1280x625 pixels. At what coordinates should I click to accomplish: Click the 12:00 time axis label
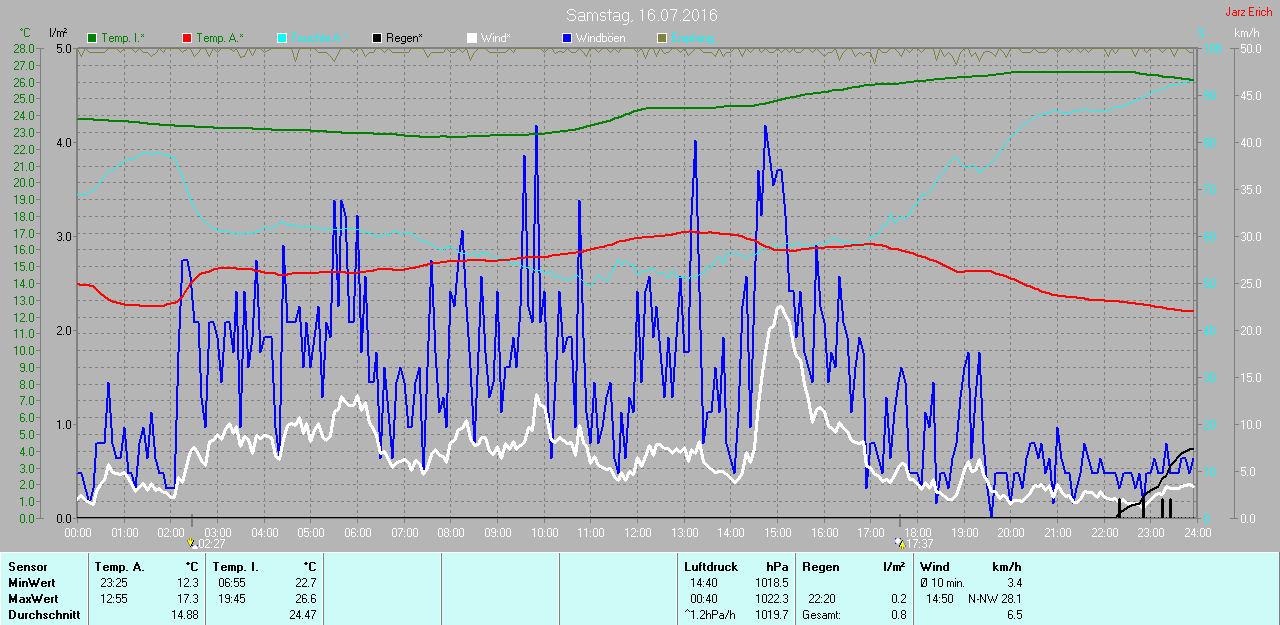[637, 533]
